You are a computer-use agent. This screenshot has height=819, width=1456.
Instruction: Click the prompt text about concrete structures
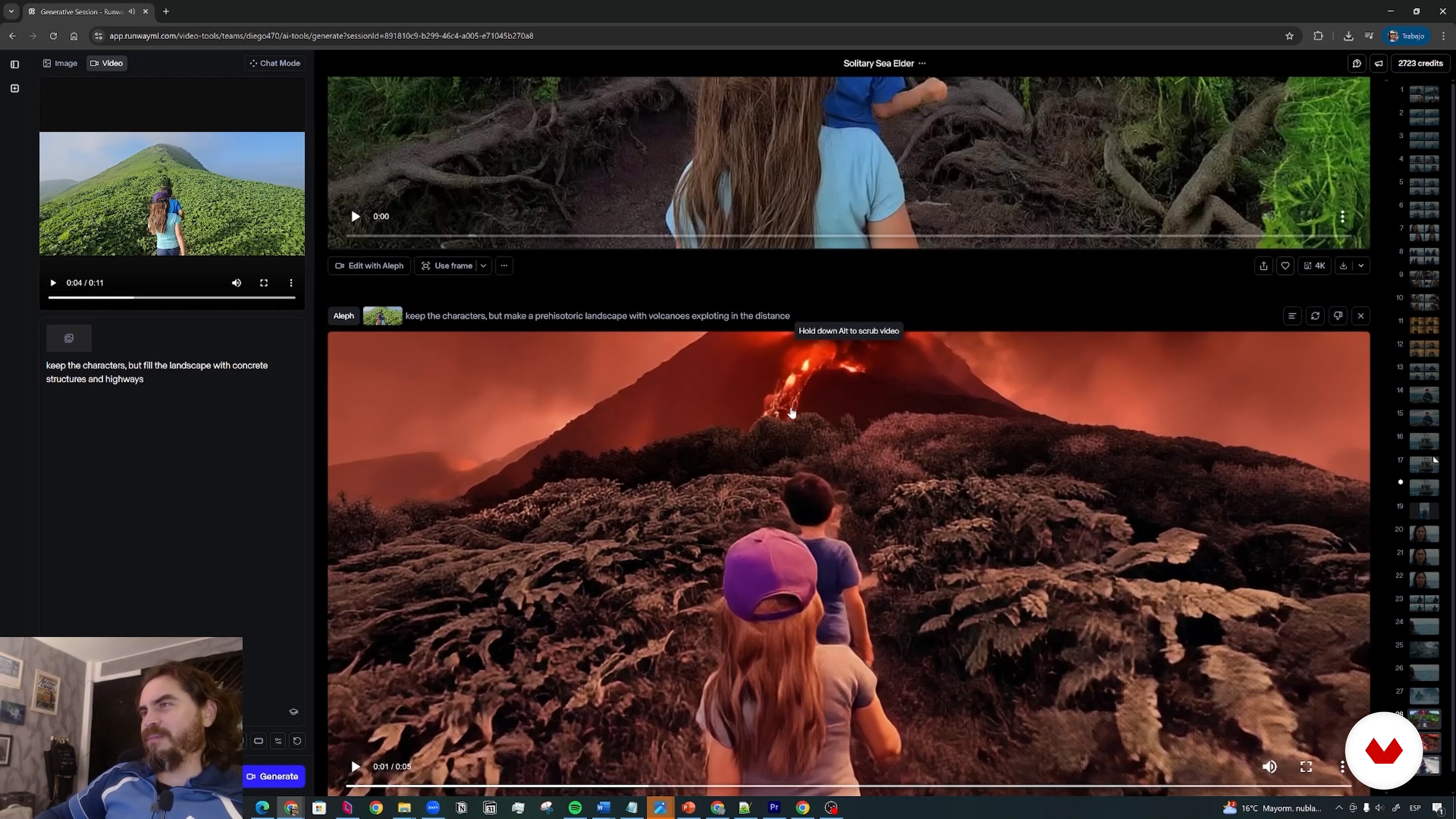pyautogui.click(x=157, y=372)
